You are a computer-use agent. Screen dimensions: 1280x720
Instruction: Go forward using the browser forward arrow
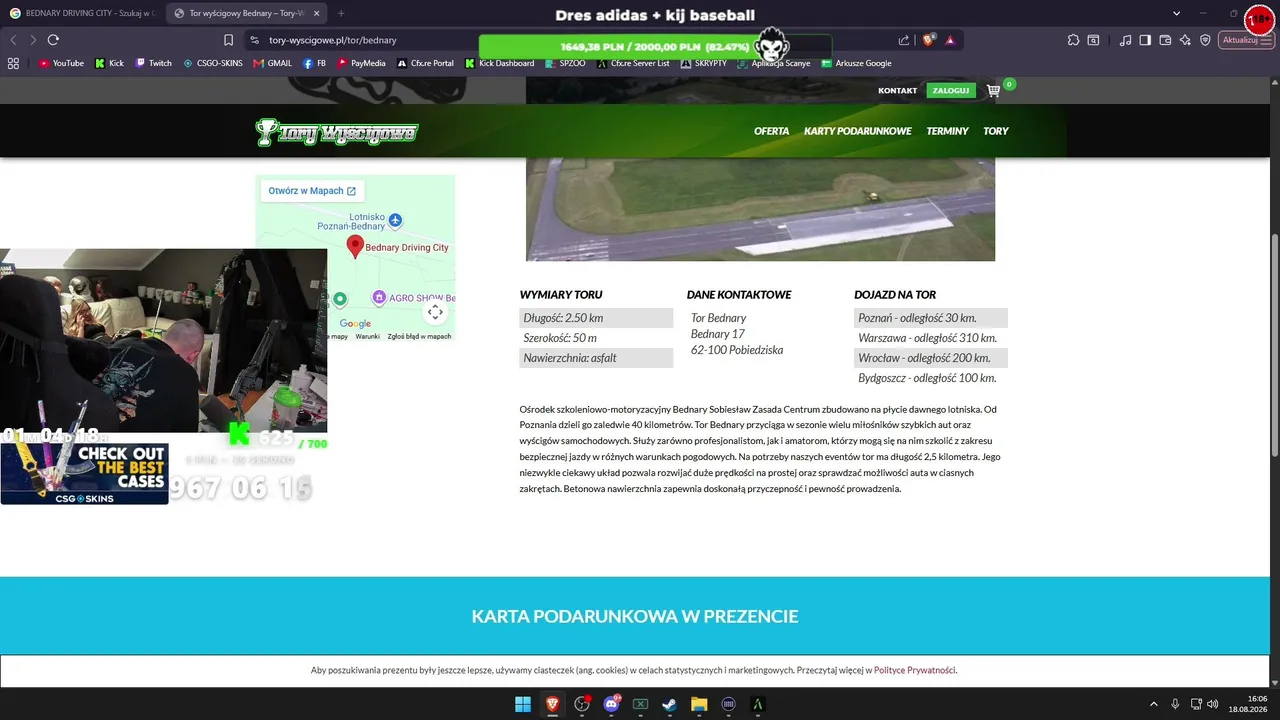coord(33,40)
